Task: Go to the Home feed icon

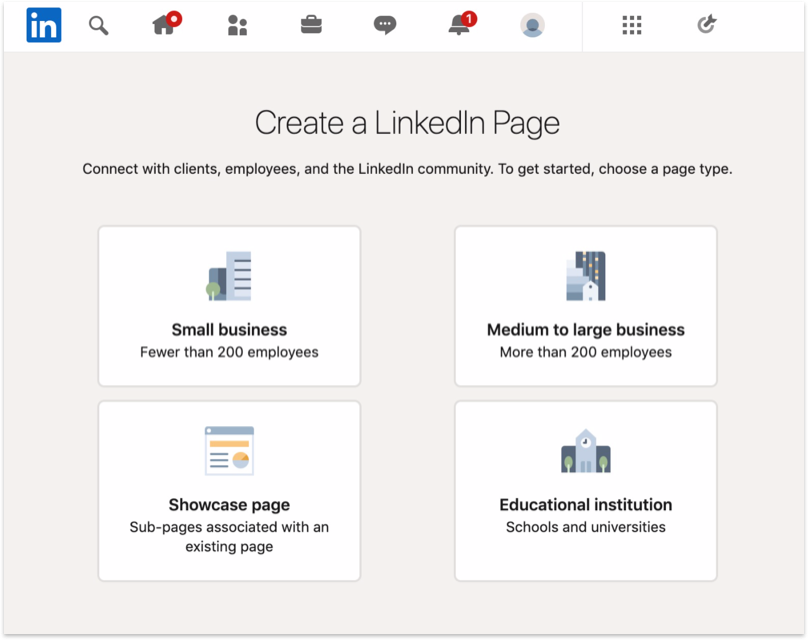Action: click(x=165, y=25)
